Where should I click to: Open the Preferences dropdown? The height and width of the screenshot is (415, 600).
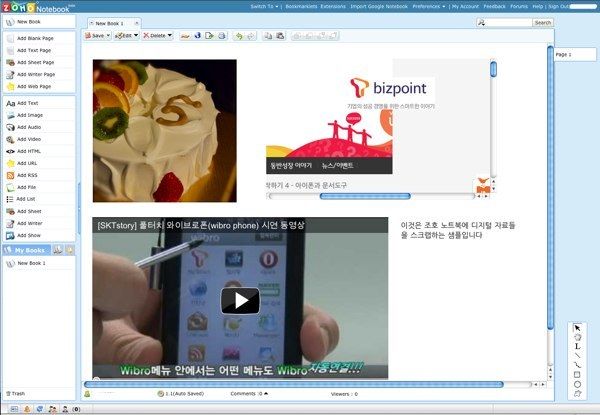pos(429,7)
